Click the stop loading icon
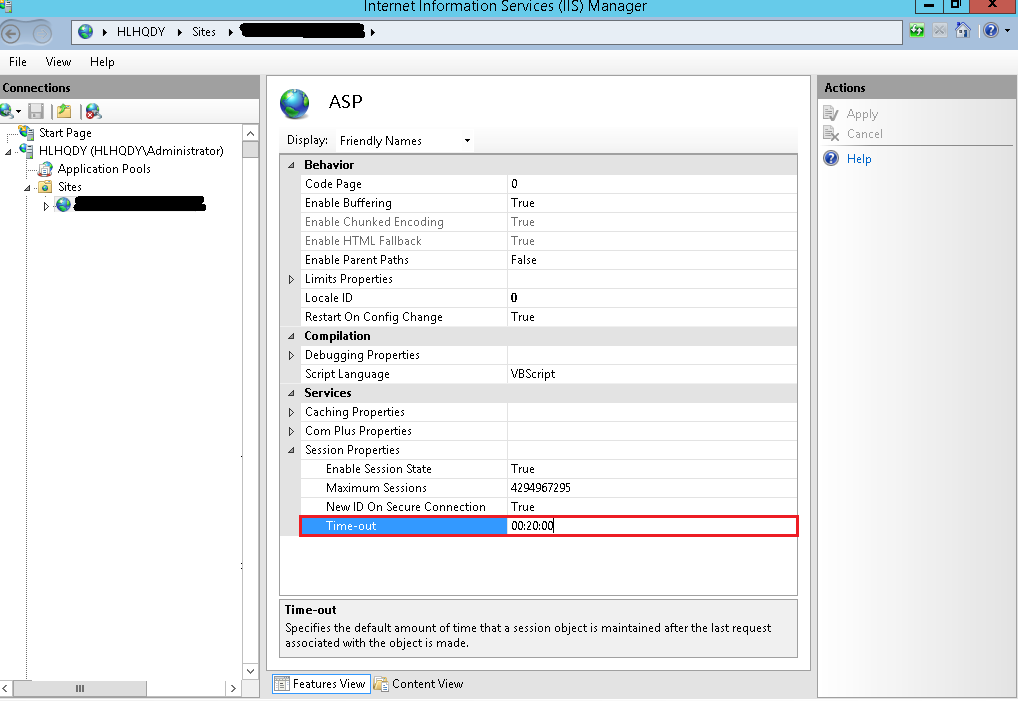This screenshot has width=1018, height=701. (939, 31)
